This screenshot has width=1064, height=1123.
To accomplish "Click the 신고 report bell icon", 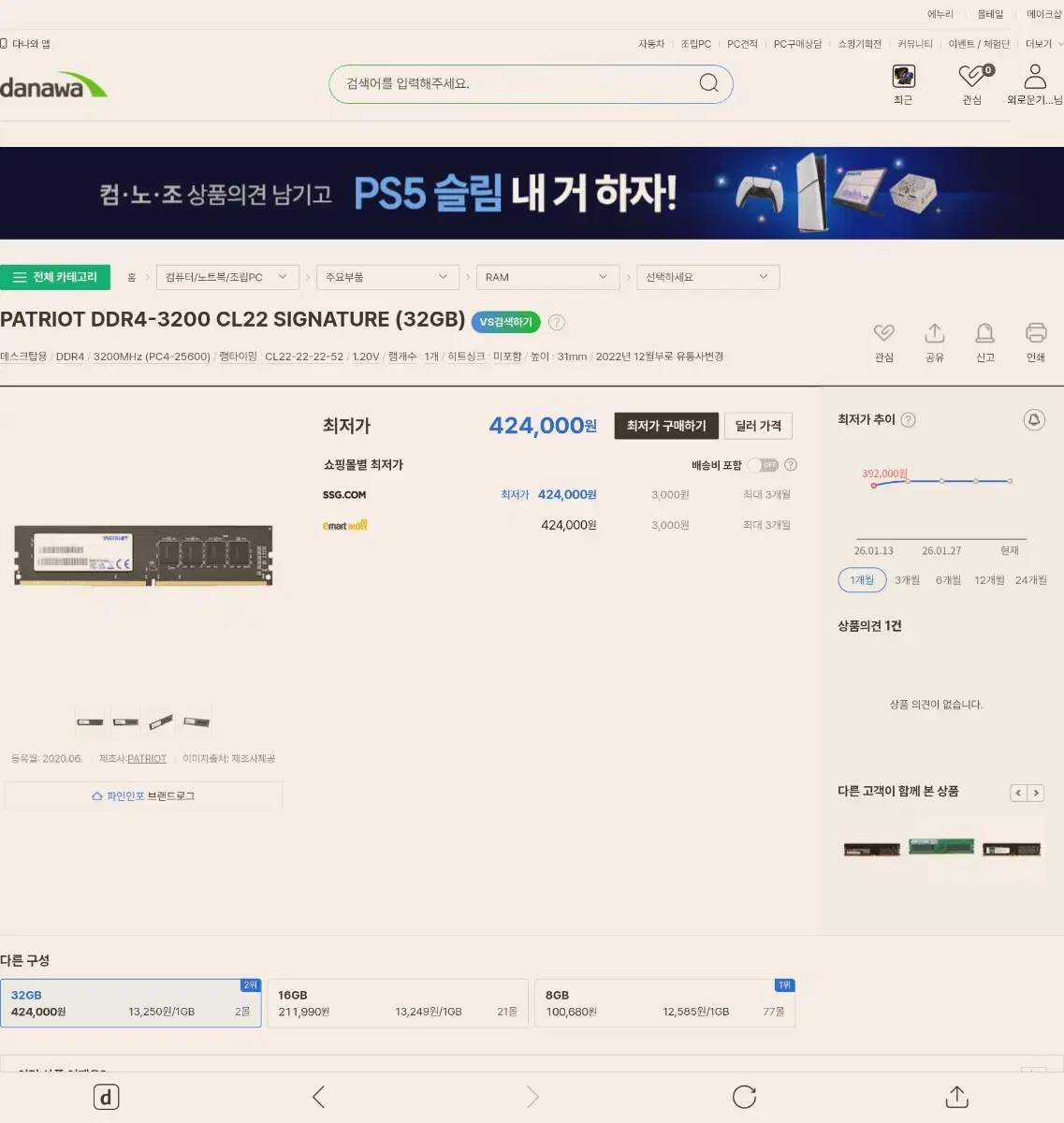I will pyautogui.click(x=985, y=333).
